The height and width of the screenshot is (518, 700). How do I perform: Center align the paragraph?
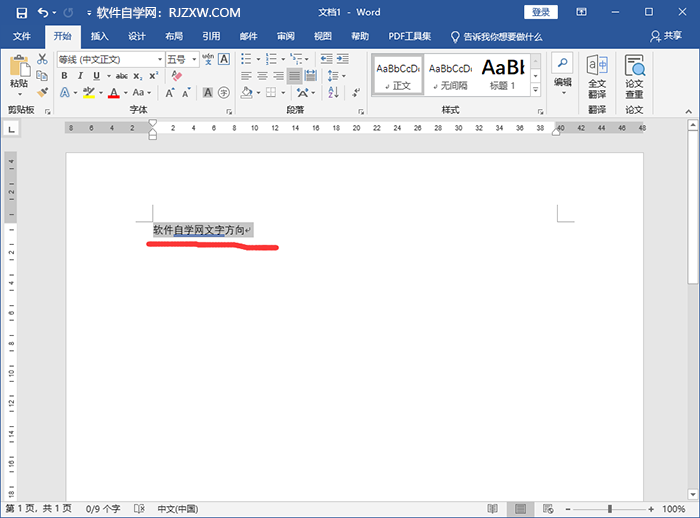262,76
